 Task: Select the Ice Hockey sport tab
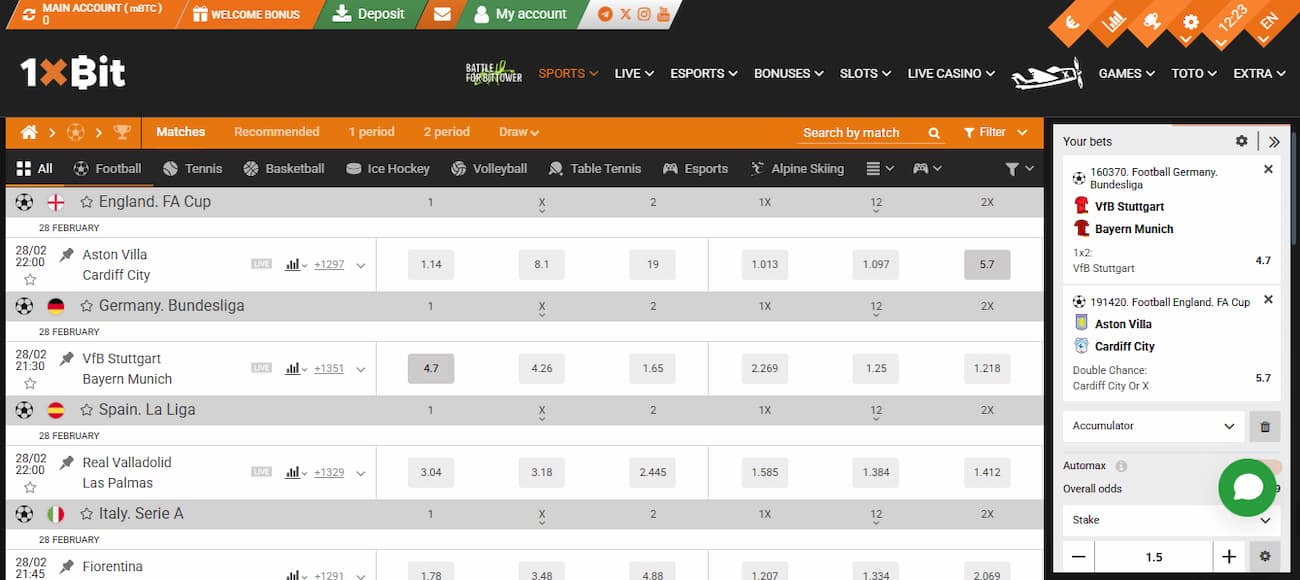coord(388,169)
